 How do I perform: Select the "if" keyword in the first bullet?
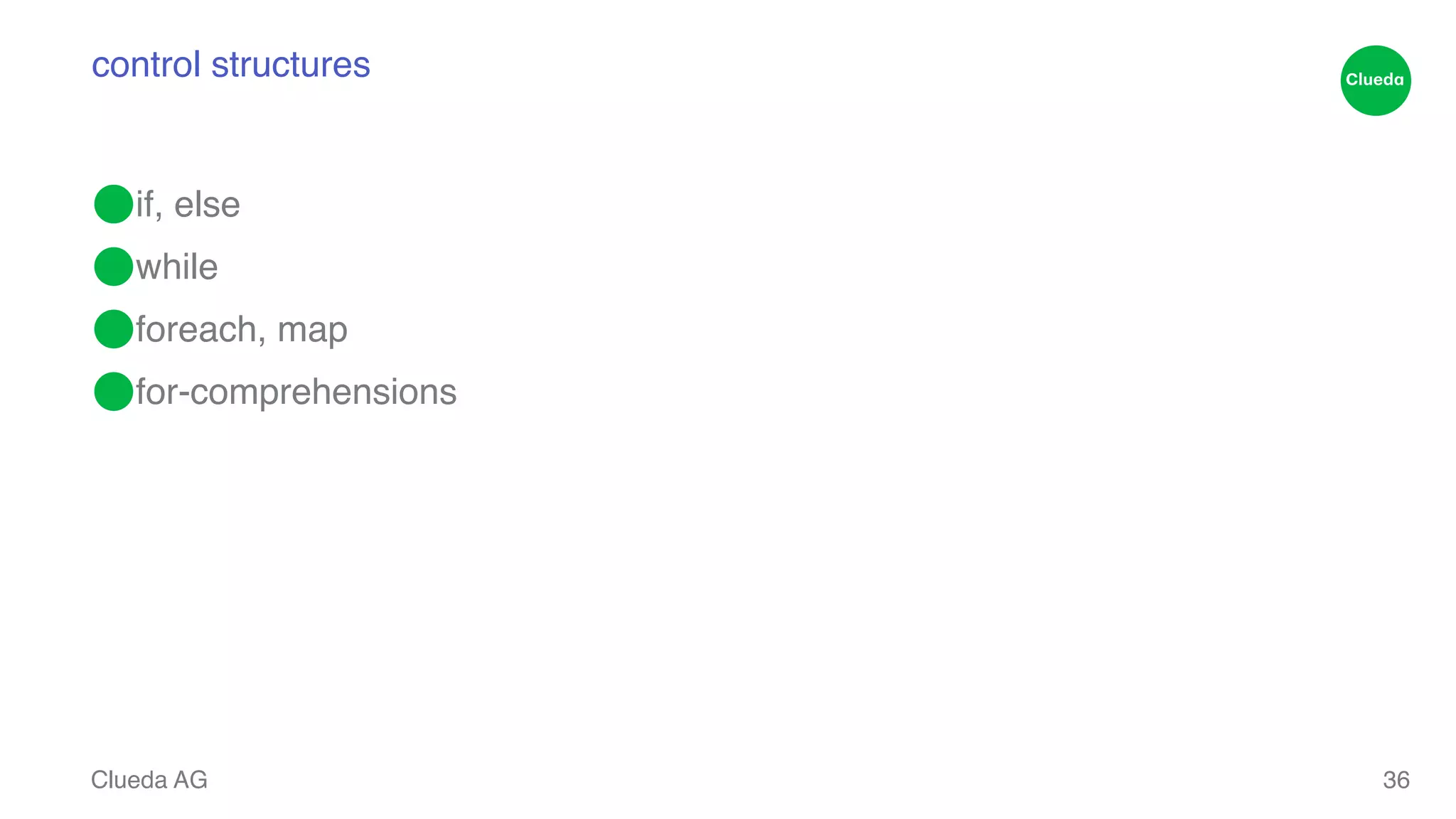tap(144, 204)
